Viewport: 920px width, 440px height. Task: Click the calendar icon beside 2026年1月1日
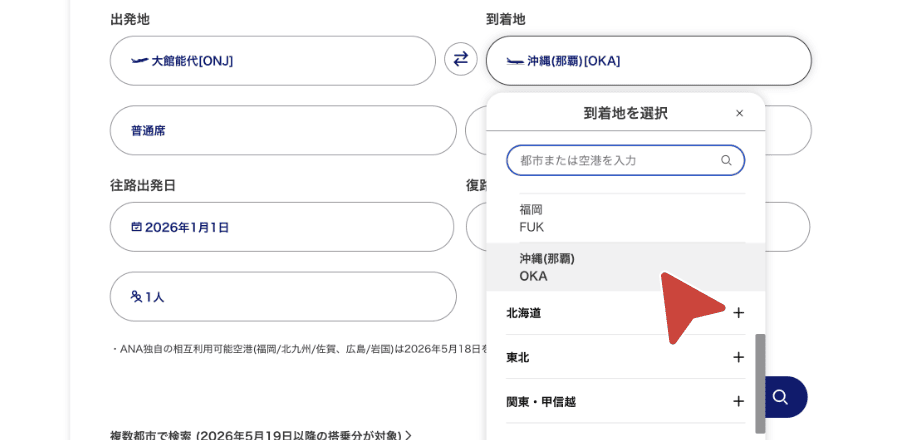[x=136, y=227]
